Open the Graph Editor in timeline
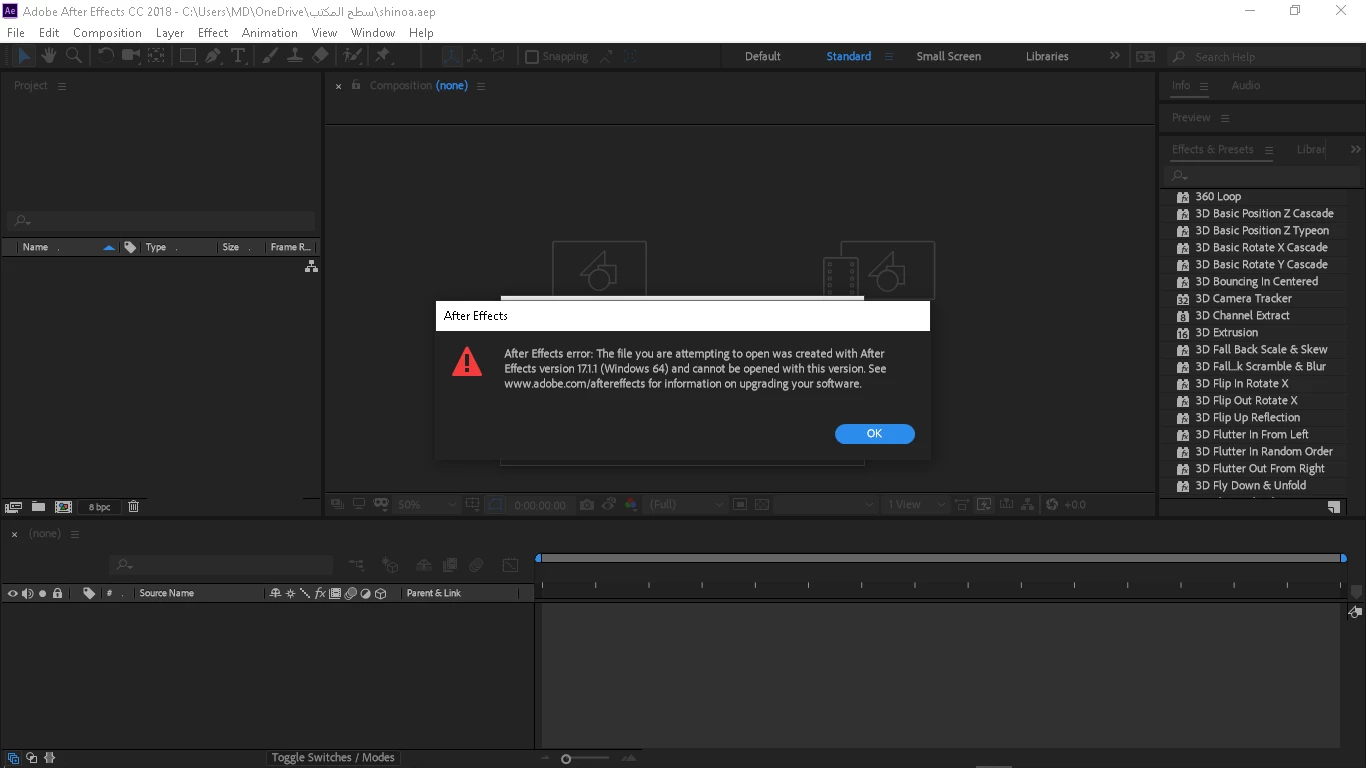Image resolution: width=1366 pixels, height=768 pixels. [510, 565]
